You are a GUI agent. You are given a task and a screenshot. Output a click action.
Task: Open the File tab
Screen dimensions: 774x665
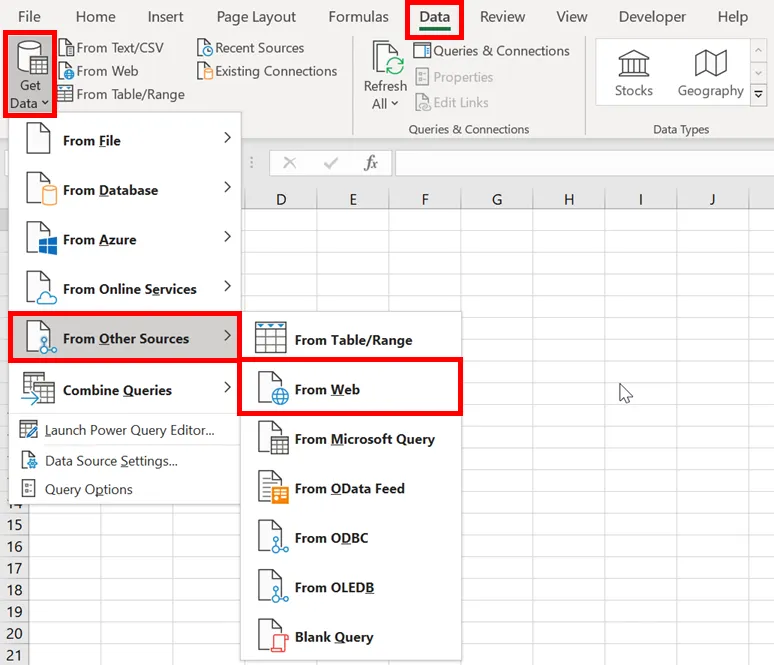(x=29, y=17)
